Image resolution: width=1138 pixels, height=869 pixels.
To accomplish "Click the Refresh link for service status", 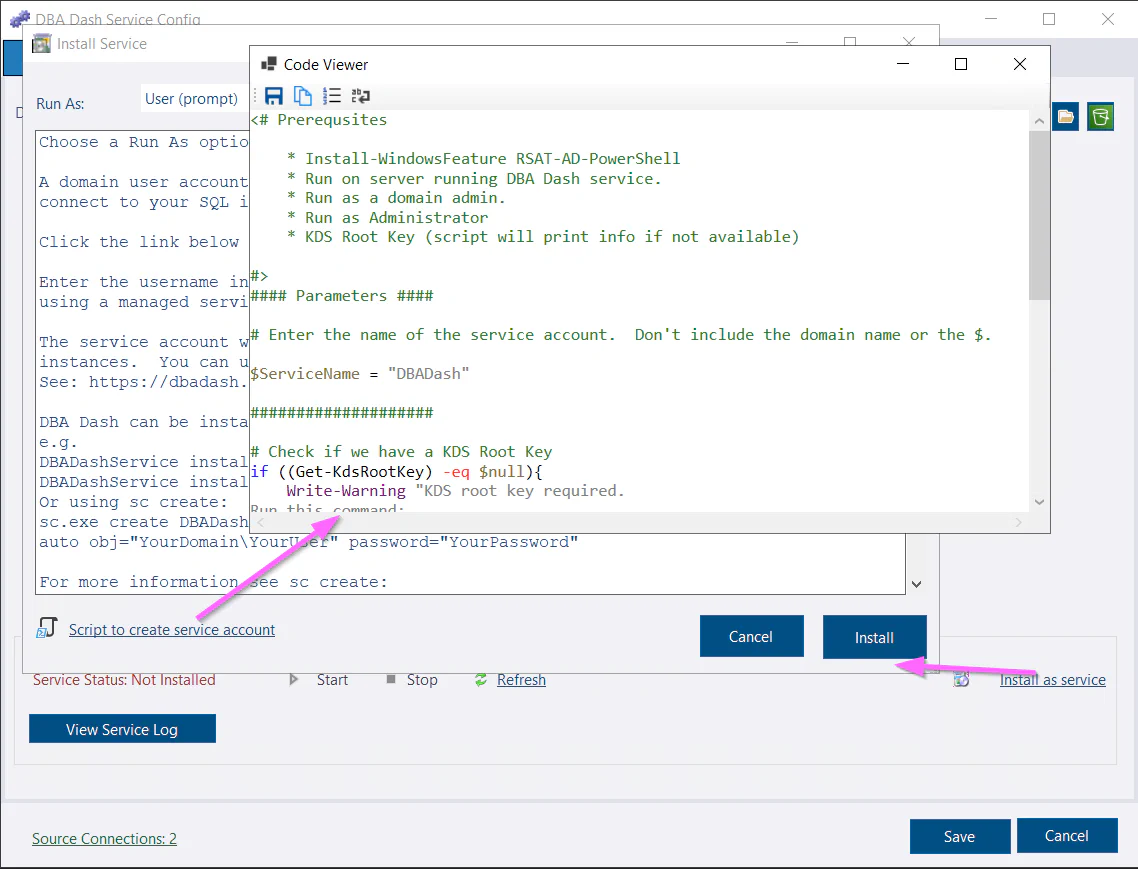I will [521, 680].
